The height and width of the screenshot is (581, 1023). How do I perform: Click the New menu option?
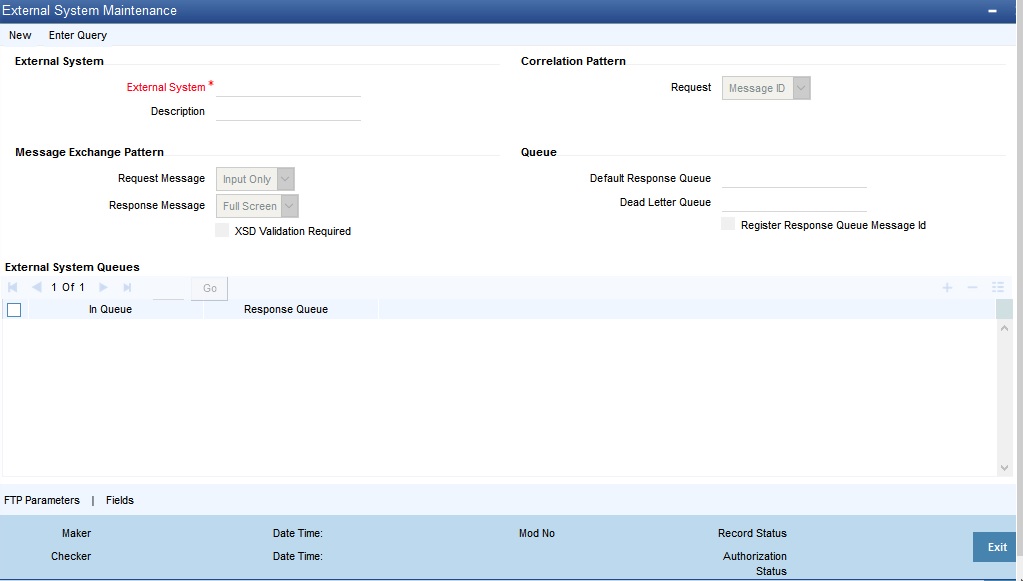click(20, 35)
